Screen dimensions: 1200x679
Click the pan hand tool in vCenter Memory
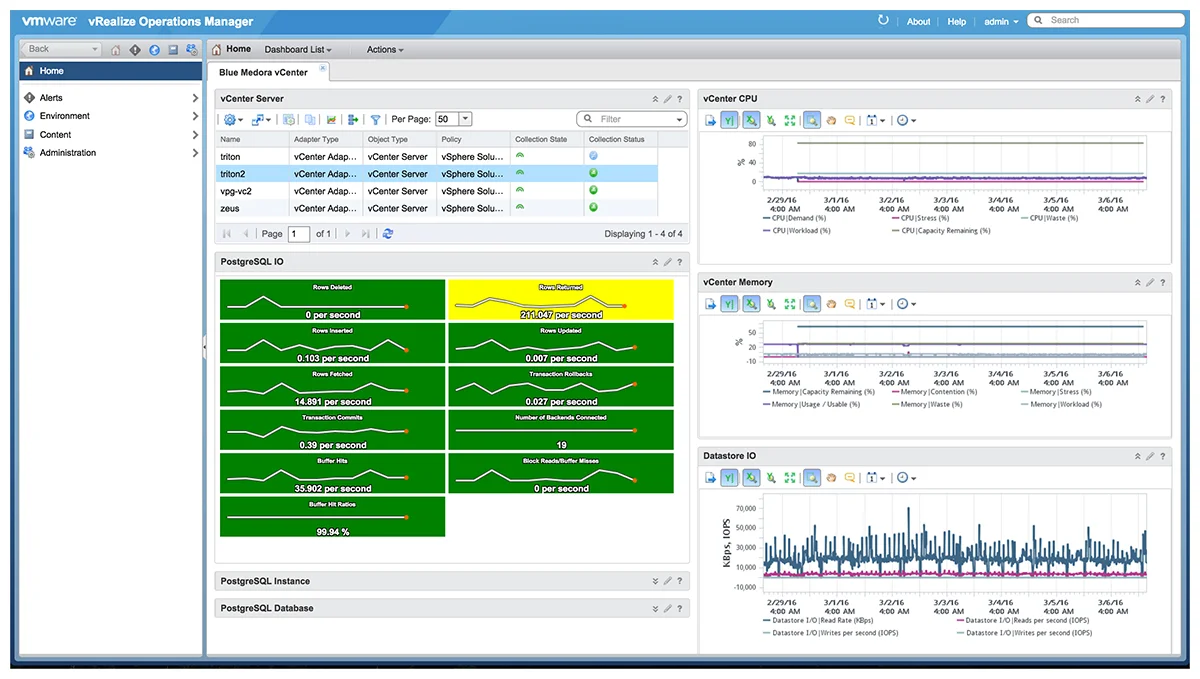click(830, 304)
